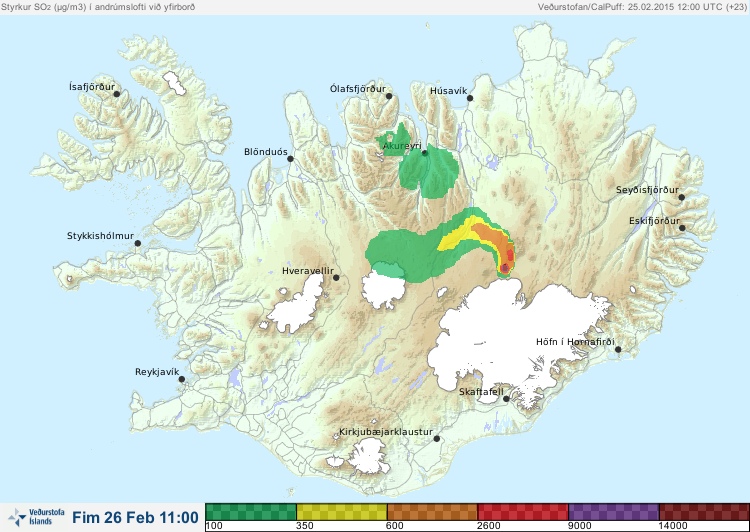Click the 'Höfn í Hornafirði' label
Screen dimensions: 750x532
(575, 342)
